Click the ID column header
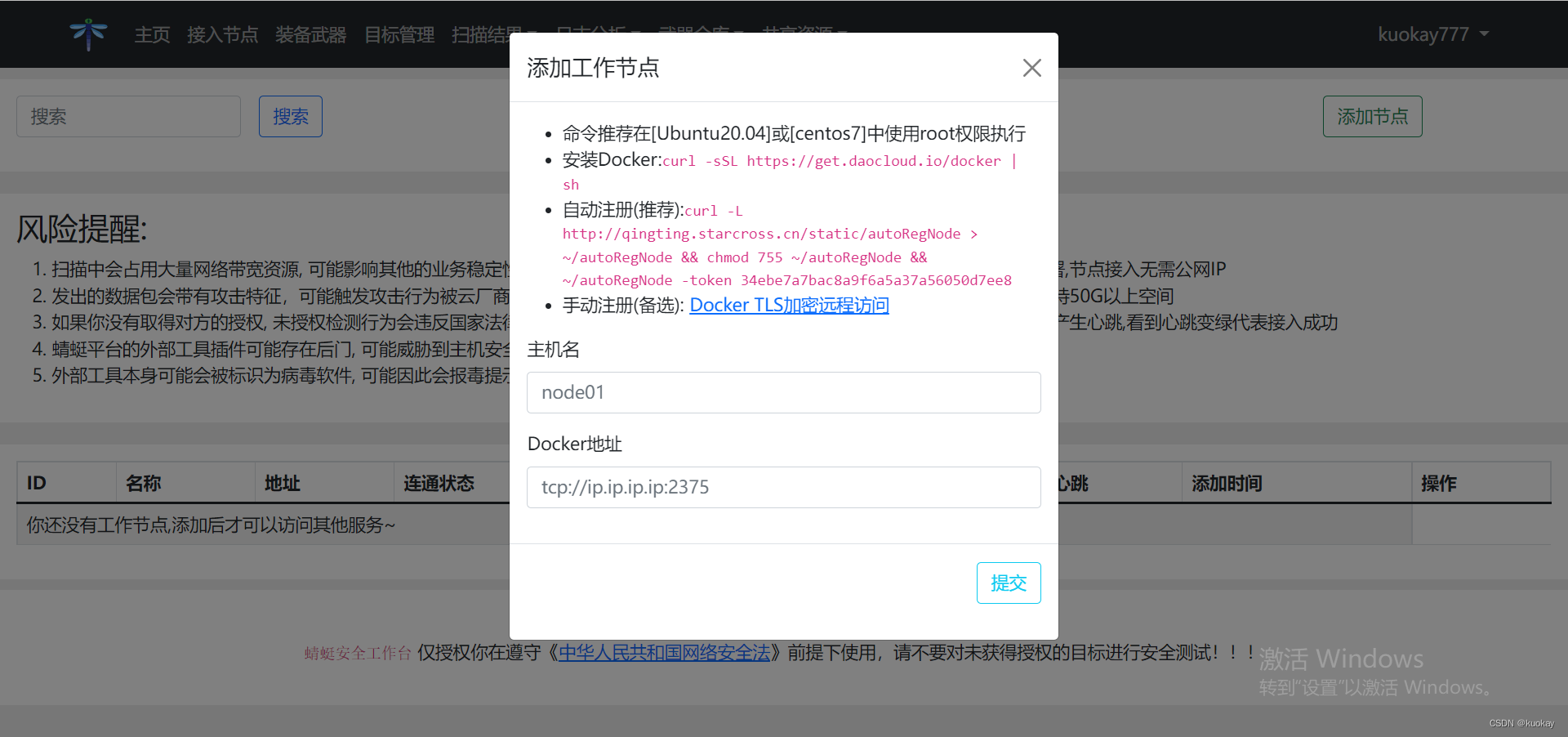 66,483
